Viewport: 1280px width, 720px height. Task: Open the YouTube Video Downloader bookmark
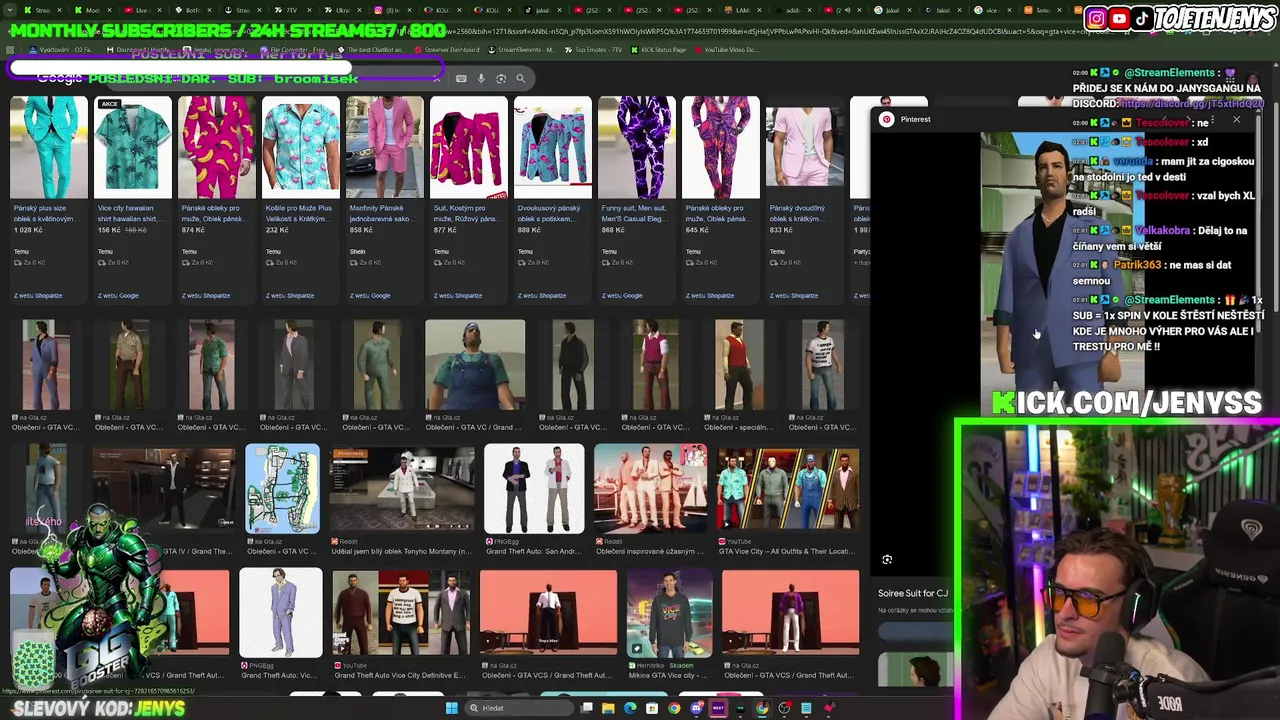tap(725, 49)
